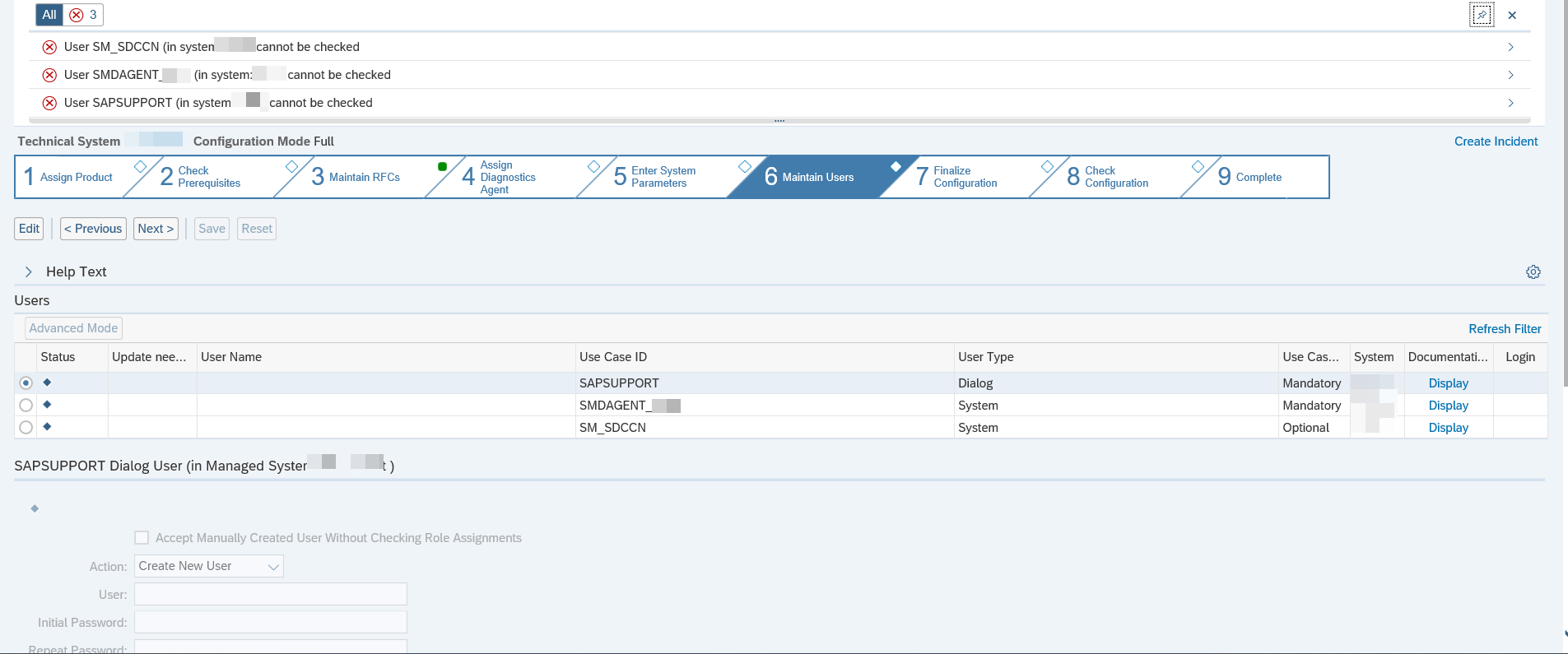Click status diamond in SMDAGENT row
The height and width of the screenshot is (654, 1568).
point(47,405)
